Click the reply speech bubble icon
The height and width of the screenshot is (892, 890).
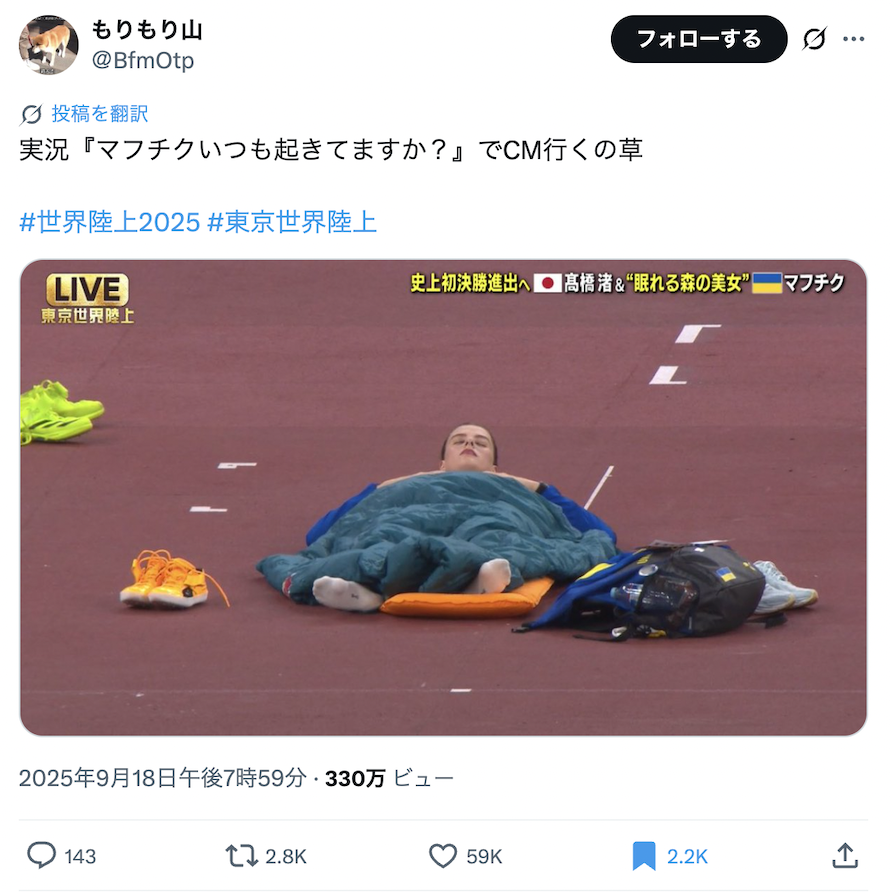42,855
